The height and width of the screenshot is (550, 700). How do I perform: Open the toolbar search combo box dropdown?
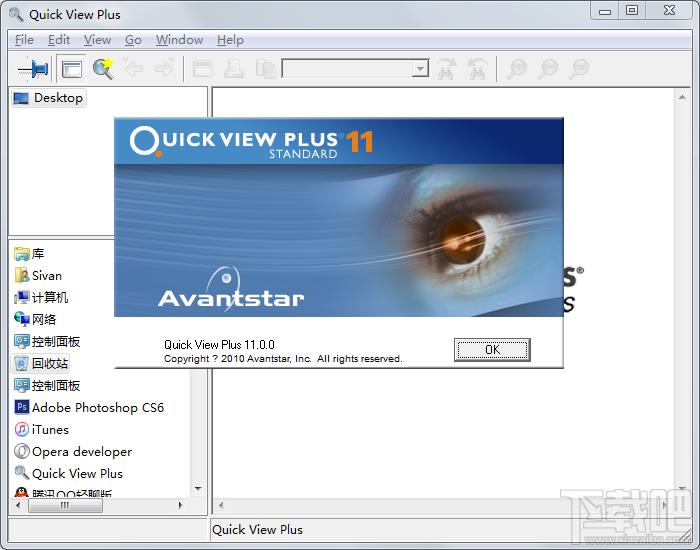coord(420,69)
